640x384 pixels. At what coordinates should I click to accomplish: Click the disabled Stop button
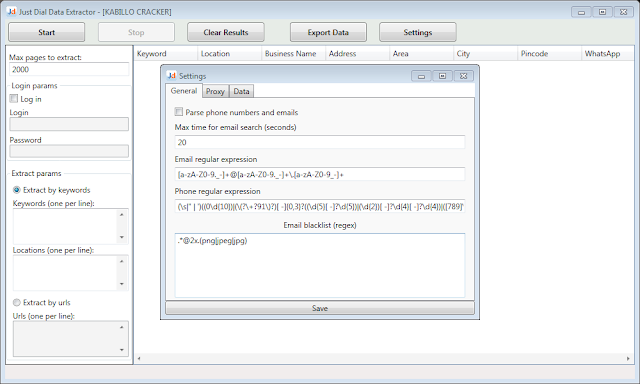pyautogui.click(x=136, y=32)
